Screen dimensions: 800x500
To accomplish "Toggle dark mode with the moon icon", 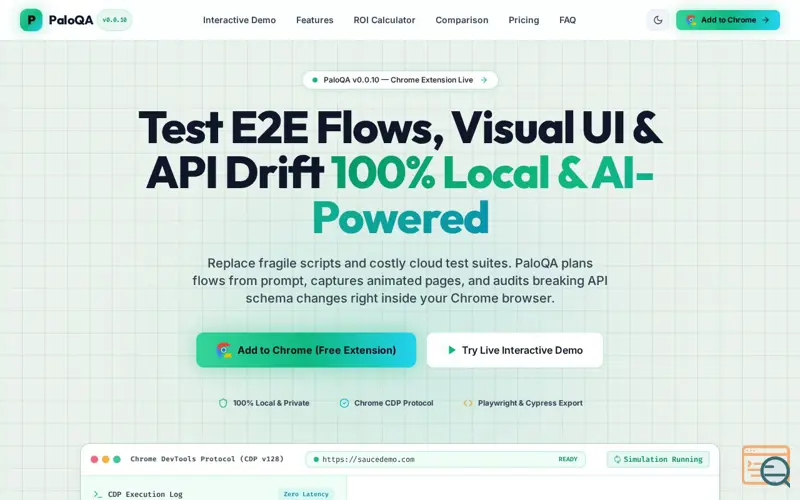I will (x=658, y=20).
